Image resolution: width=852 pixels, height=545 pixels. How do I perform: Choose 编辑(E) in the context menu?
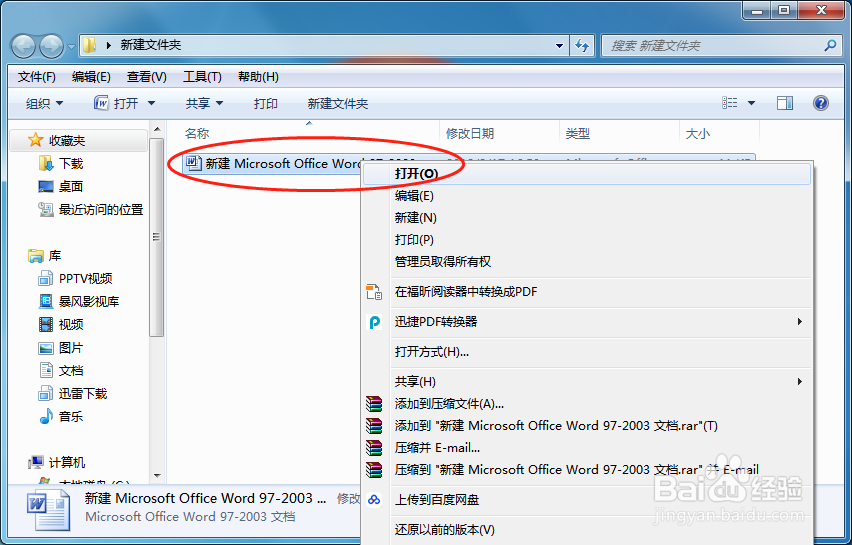[587, 196]
